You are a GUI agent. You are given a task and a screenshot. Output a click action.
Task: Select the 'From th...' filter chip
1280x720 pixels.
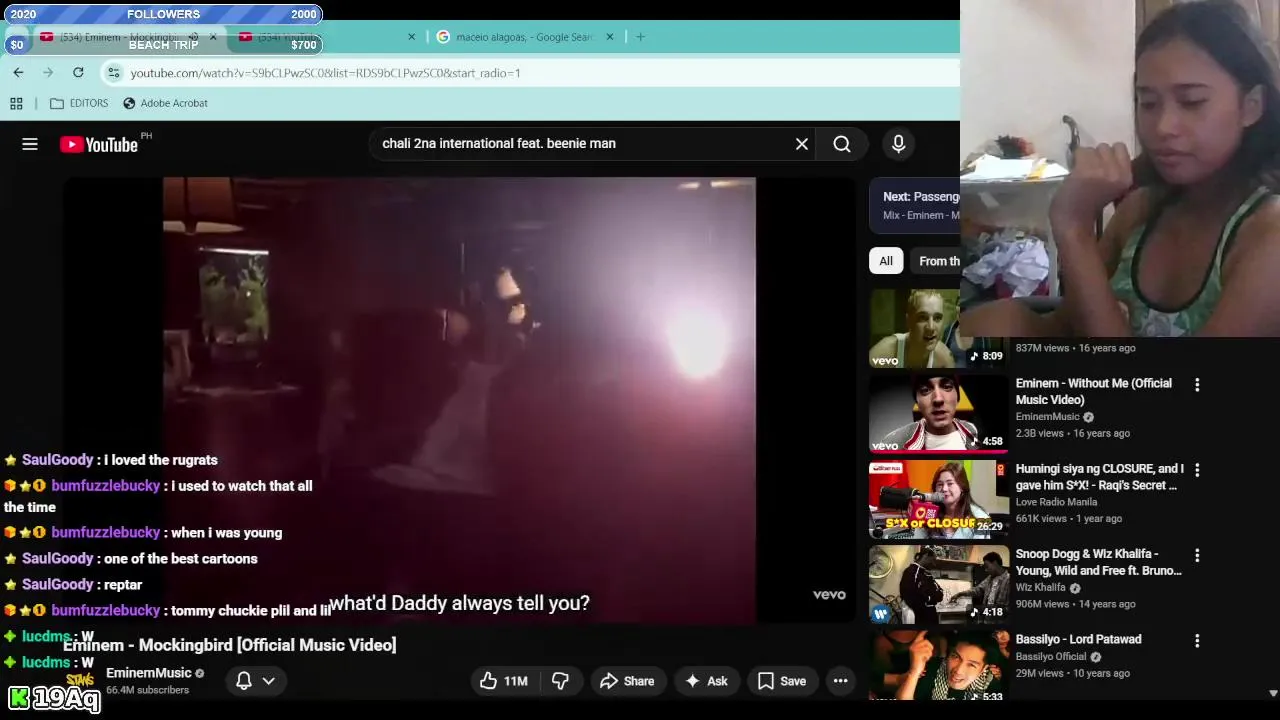pyautogui.click(x=936, y=261)
